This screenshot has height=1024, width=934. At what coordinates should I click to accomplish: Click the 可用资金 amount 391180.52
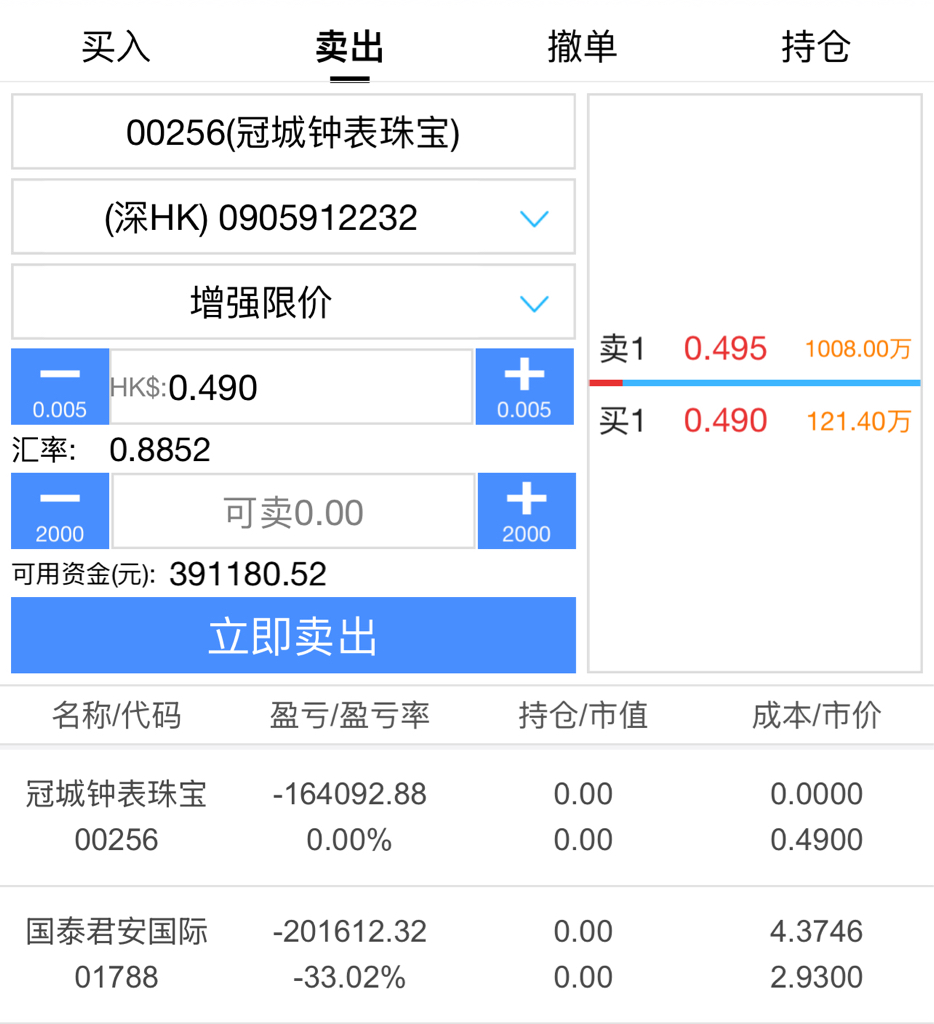coord(248,575)
